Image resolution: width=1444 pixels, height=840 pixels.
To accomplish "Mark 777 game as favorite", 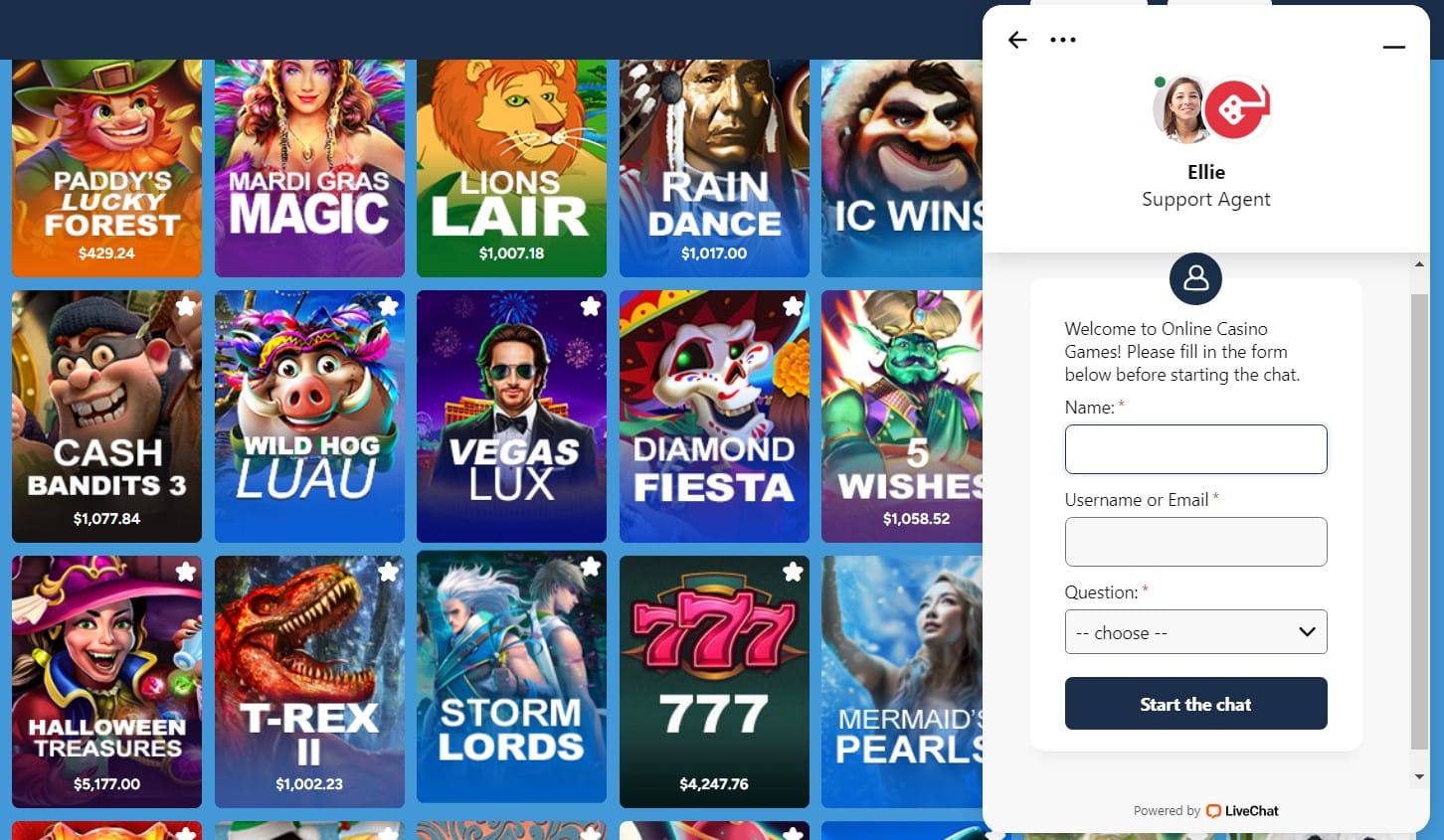I will point(793,572).
